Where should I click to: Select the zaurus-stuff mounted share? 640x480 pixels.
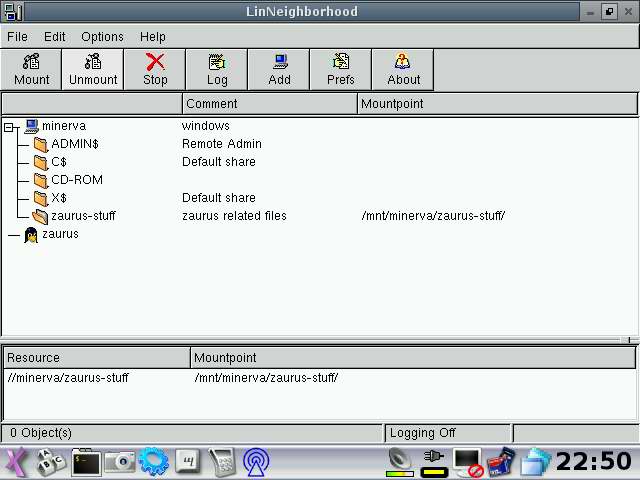coord(83,216)
